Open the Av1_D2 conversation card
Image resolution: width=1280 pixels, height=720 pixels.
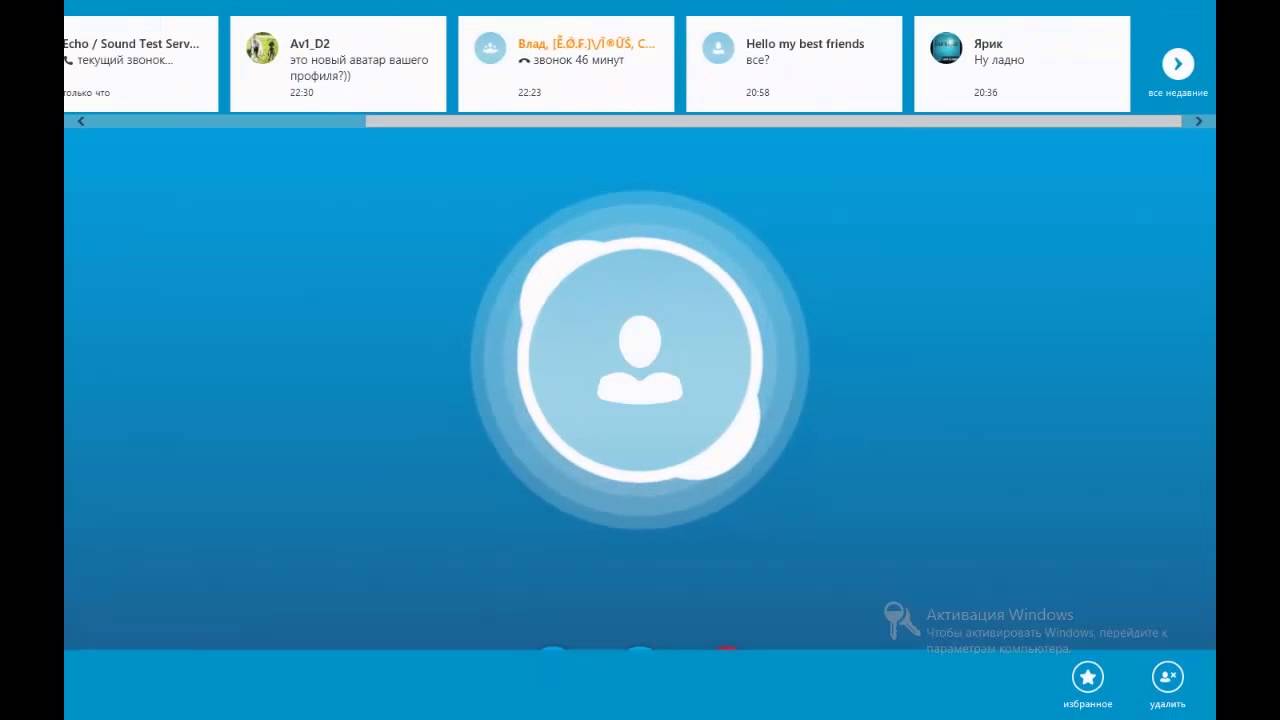338,64
